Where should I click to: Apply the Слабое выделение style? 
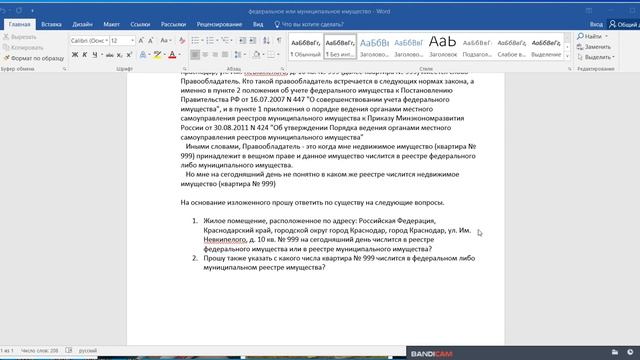pyautogui.click(x=511, y=47)
